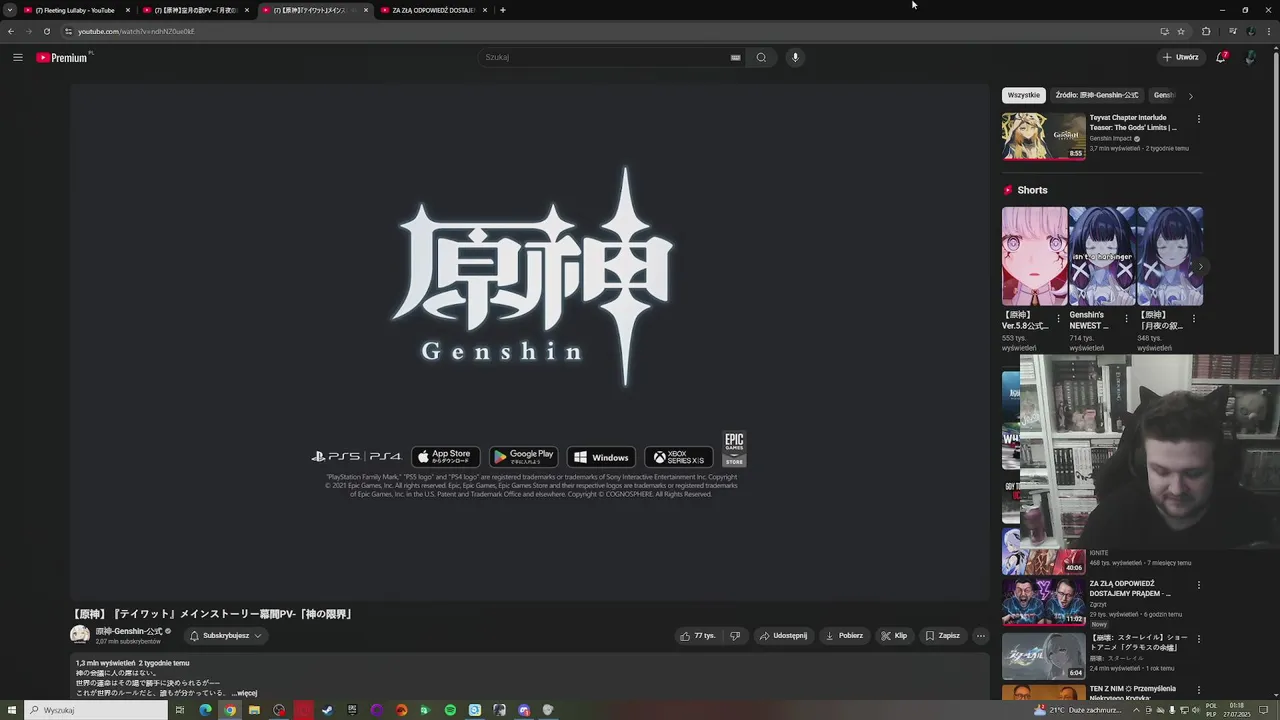Open a new Chrome tab

click(x=503, y=10)
